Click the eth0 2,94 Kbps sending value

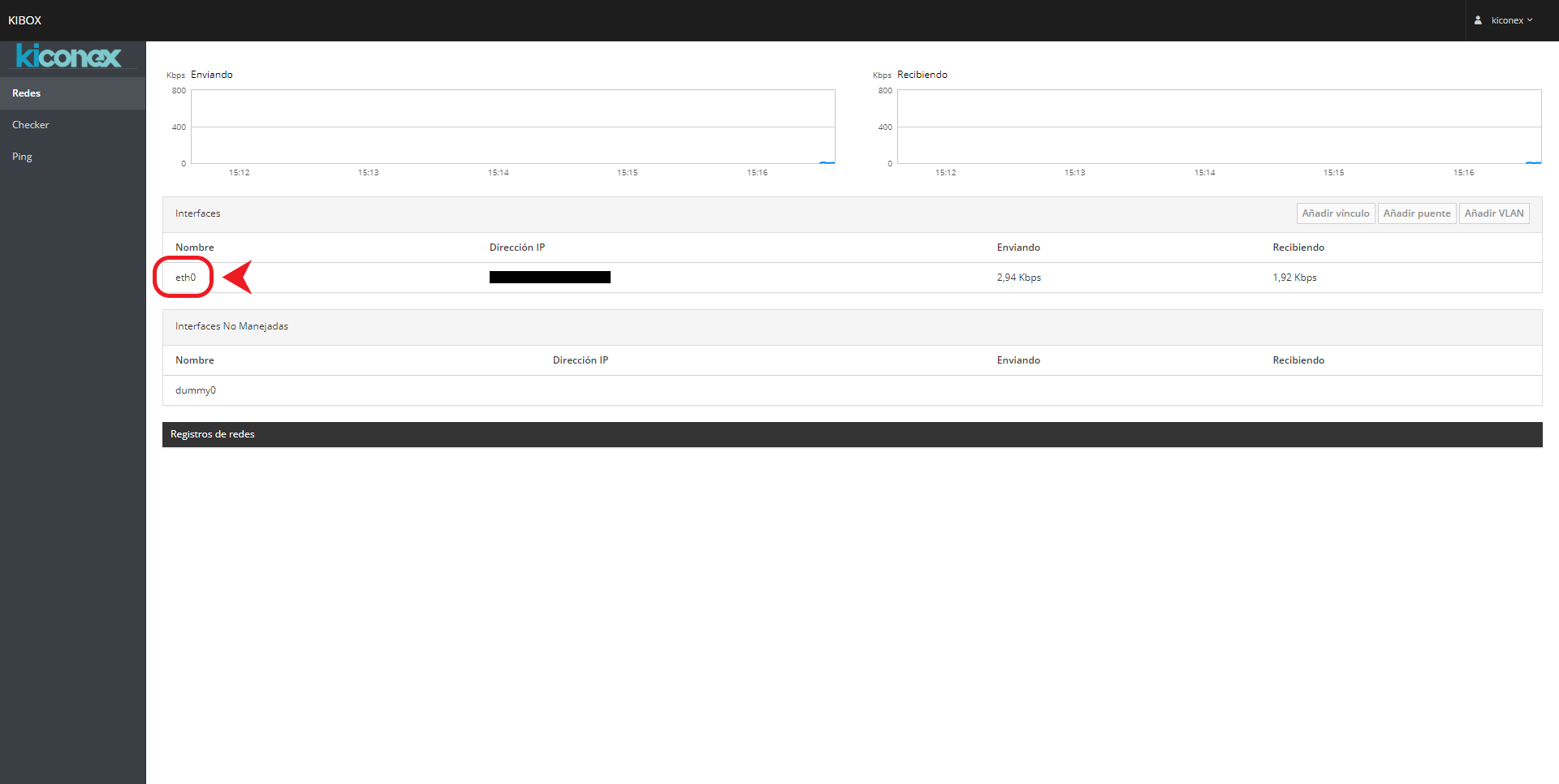pos(1018,278)
